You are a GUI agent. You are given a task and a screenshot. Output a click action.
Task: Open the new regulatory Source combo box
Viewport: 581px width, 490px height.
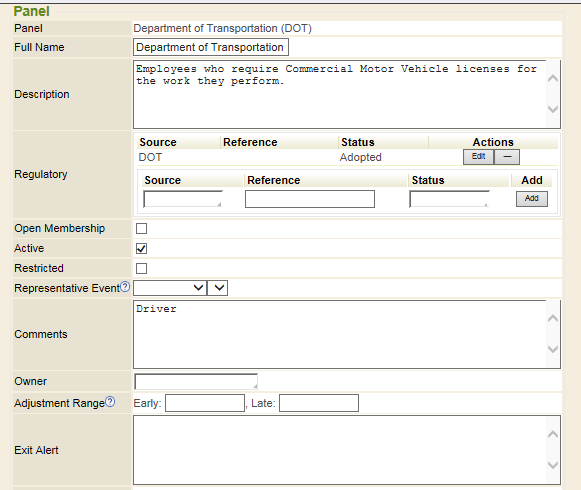[183, 199]
